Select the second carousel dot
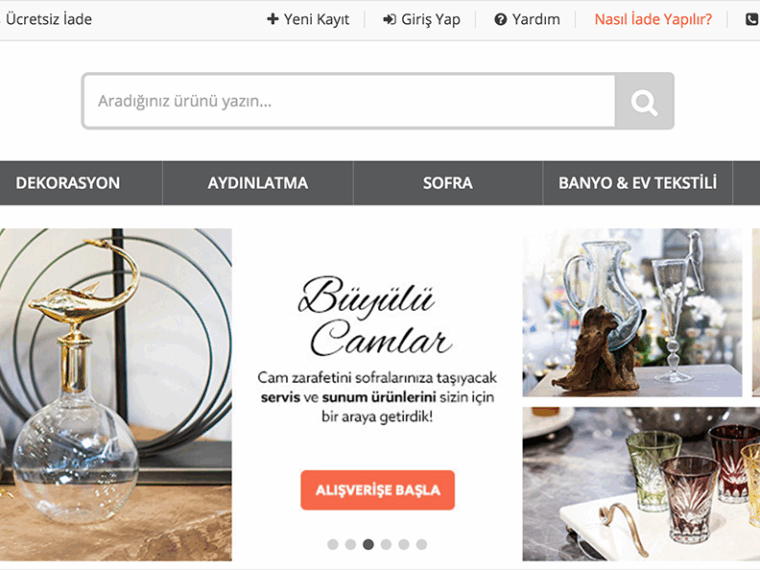This screenshot has width=760, height=570. 350,544
